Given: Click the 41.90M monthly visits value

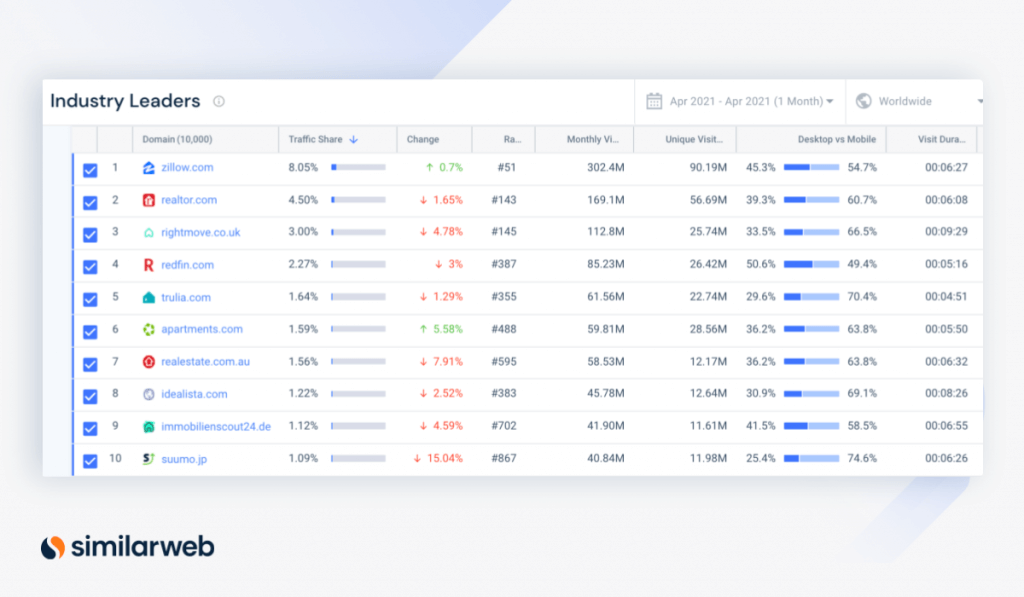Looking at the screenshot, I should pos(605,425).
